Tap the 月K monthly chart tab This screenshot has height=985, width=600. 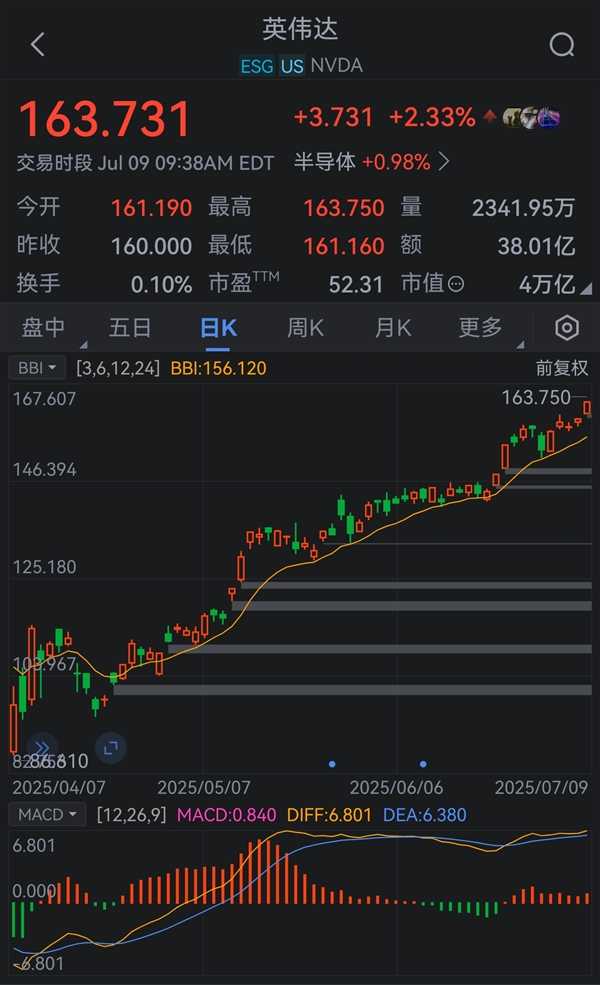393,328
